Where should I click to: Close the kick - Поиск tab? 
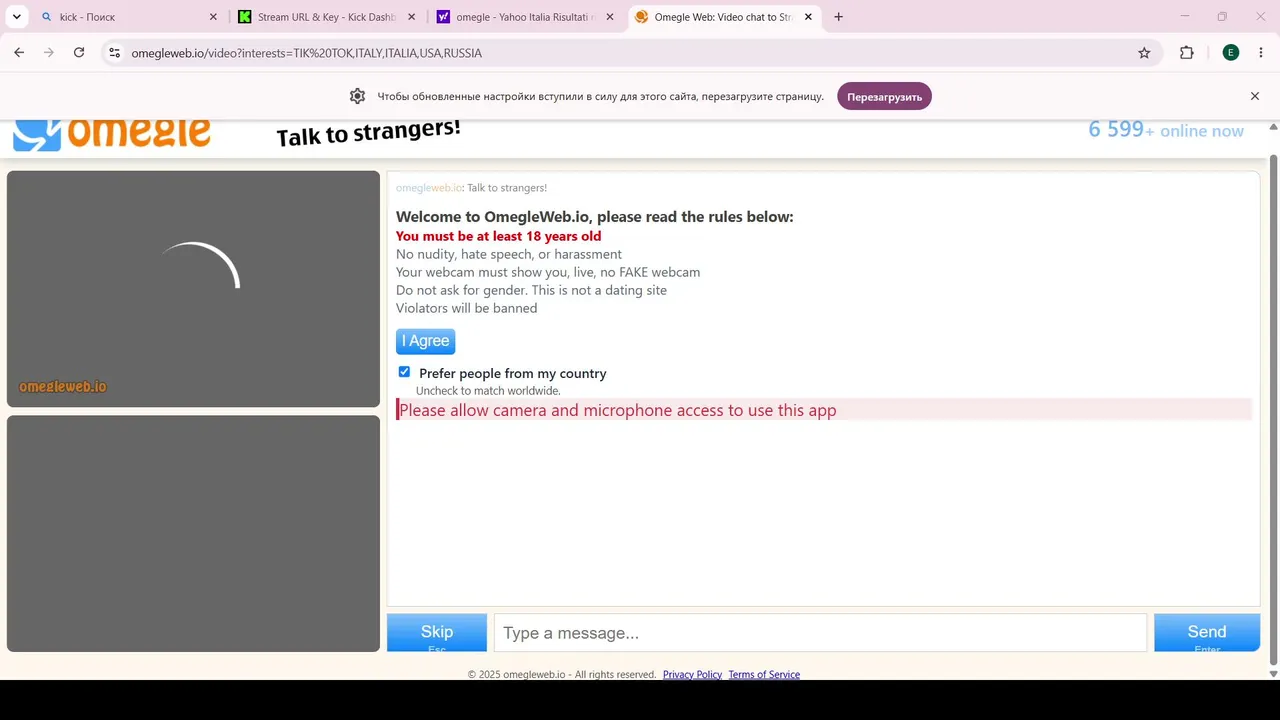pos(213,17)
